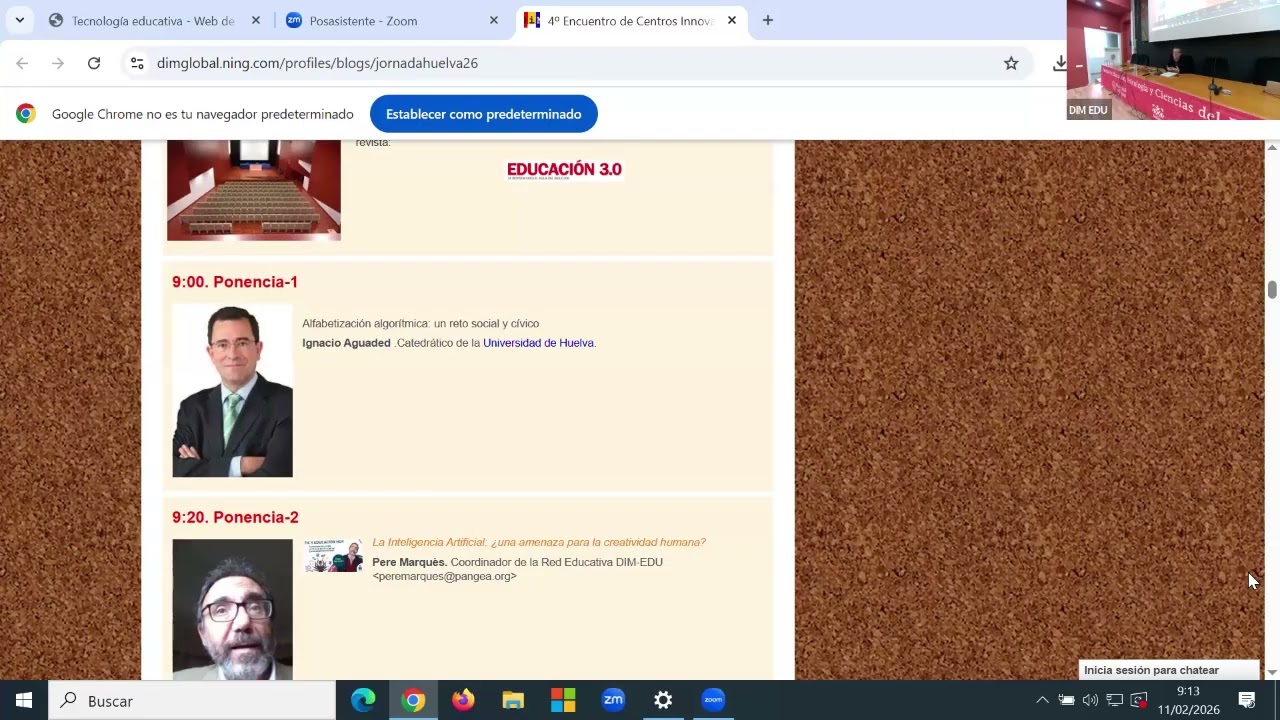Launch Microsoft Edge from the taskbar

click(363, 700)
